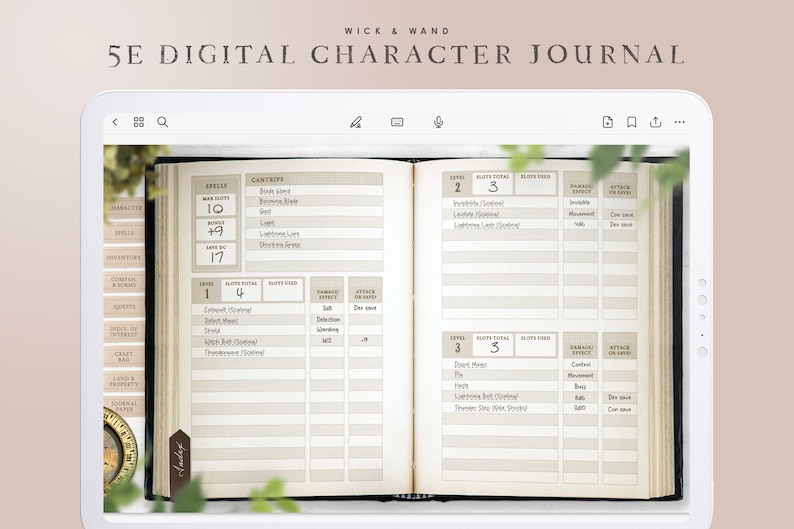Open the Spells side tab
Image resolution: width=794 pixels, height=529 pixels.
point(125,233)
